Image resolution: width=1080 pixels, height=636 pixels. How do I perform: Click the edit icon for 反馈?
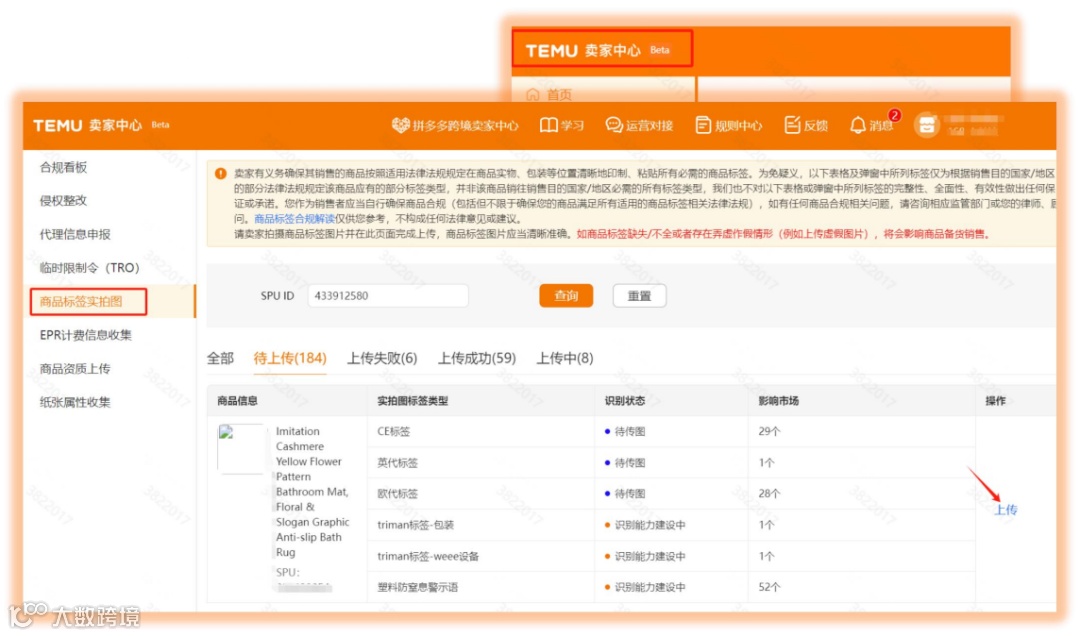[791, 125]
